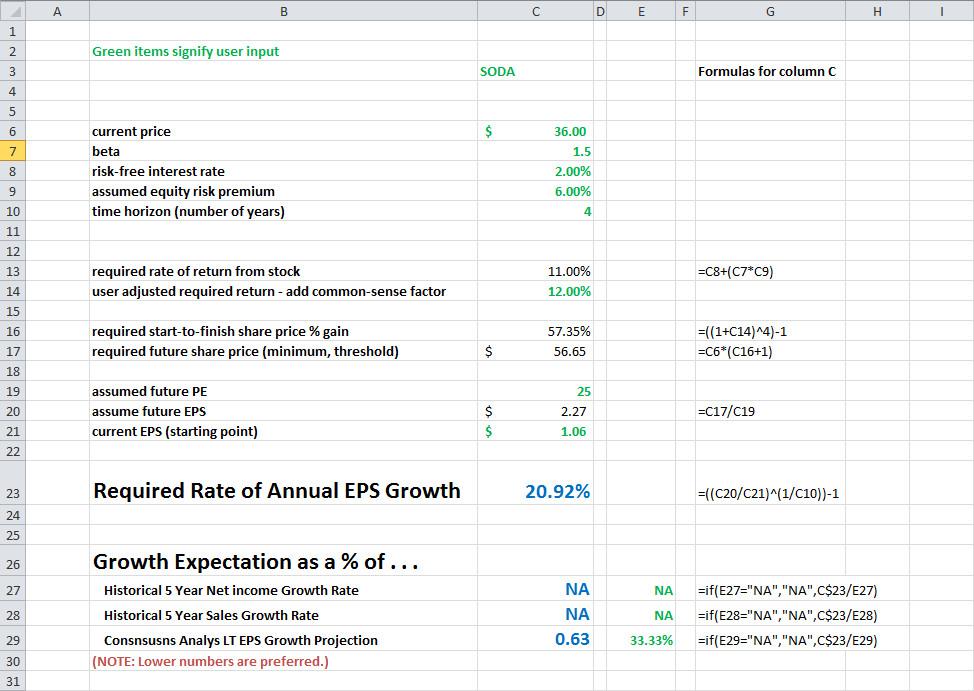The image size is (974, 691).
Task: Click the formula =((C20/C21)^(1/C10))-1
Action: click(768, 493)
